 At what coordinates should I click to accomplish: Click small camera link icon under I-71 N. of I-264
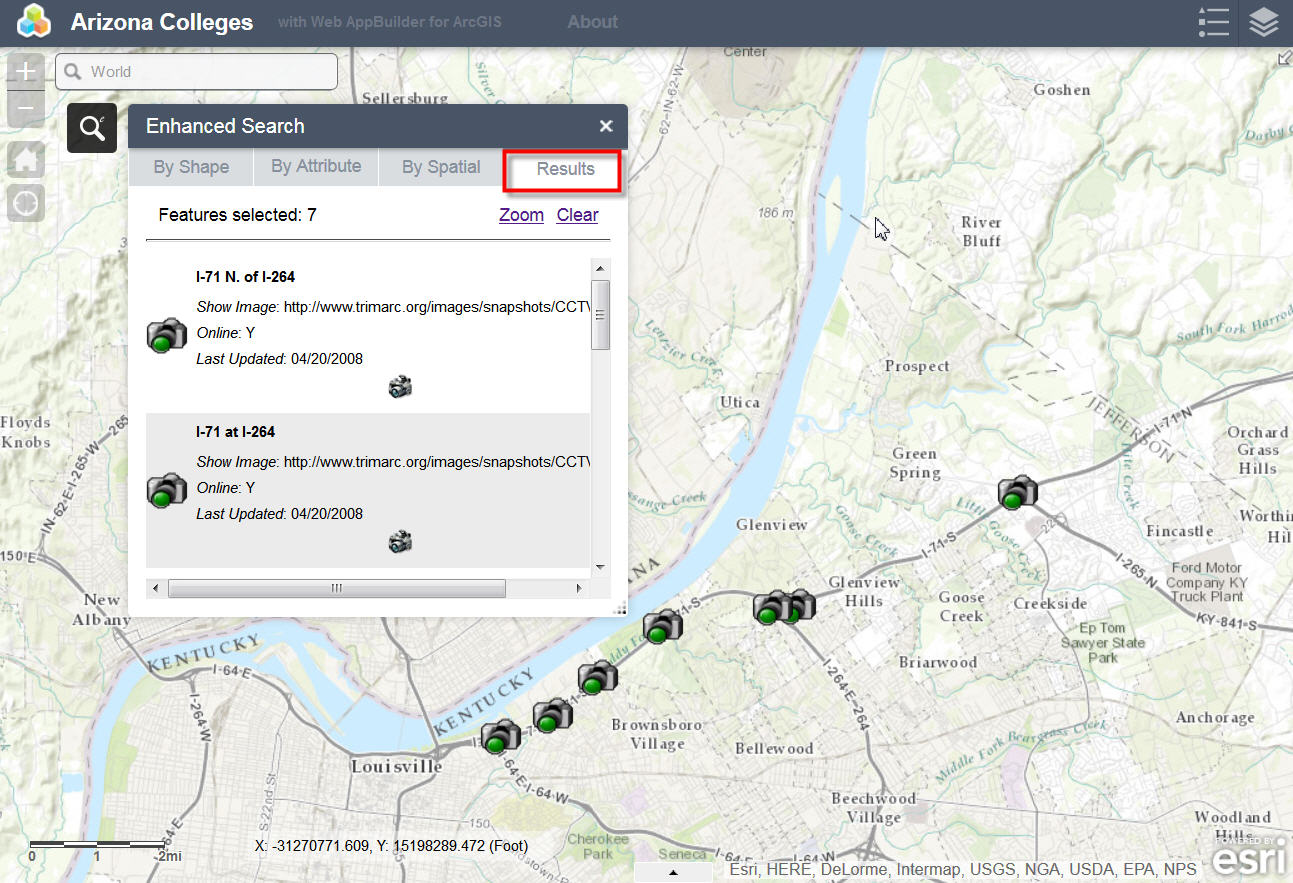coord(400,386)
